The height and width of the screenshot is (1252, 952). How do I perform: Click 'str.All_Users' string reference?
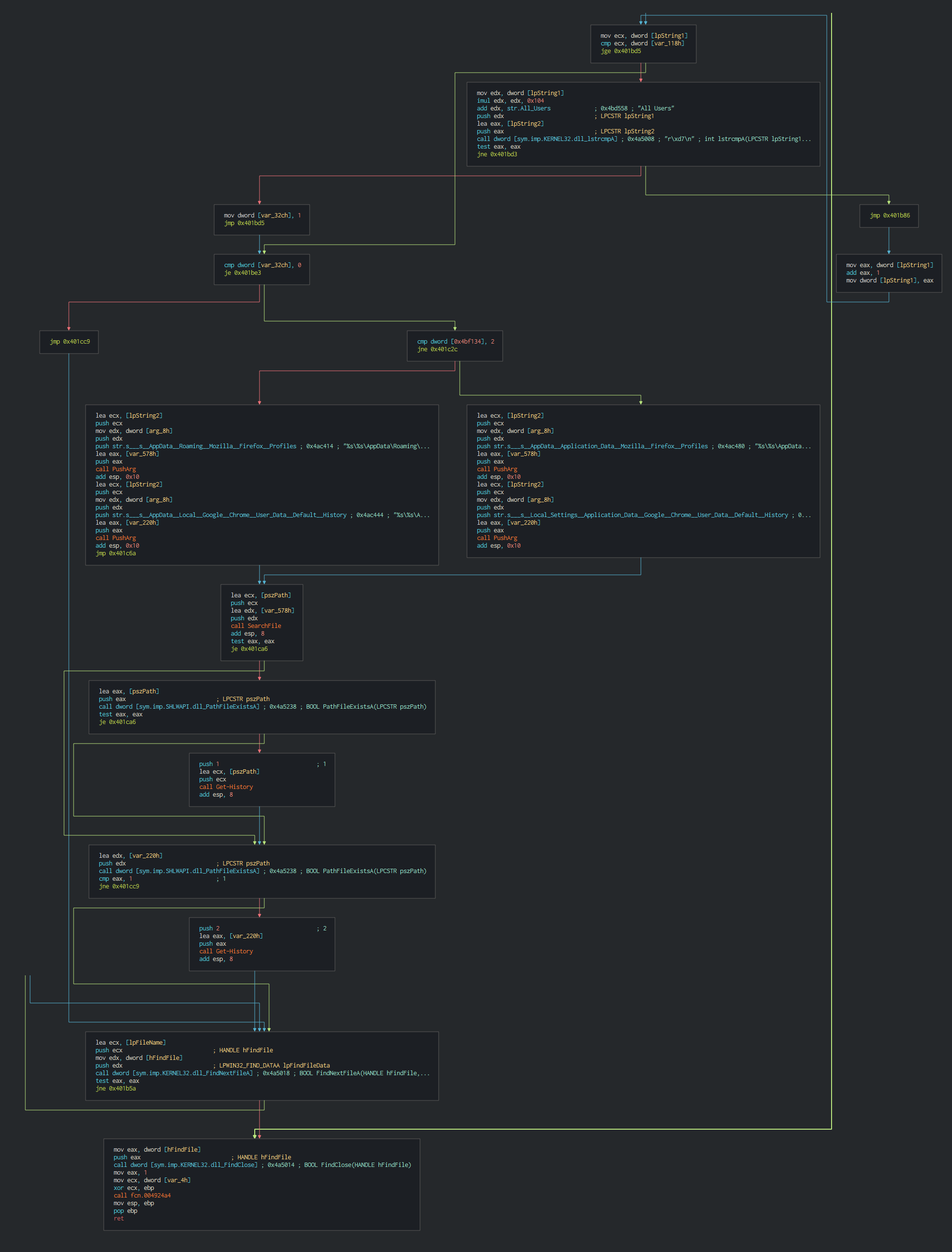[x=528, y=108]
